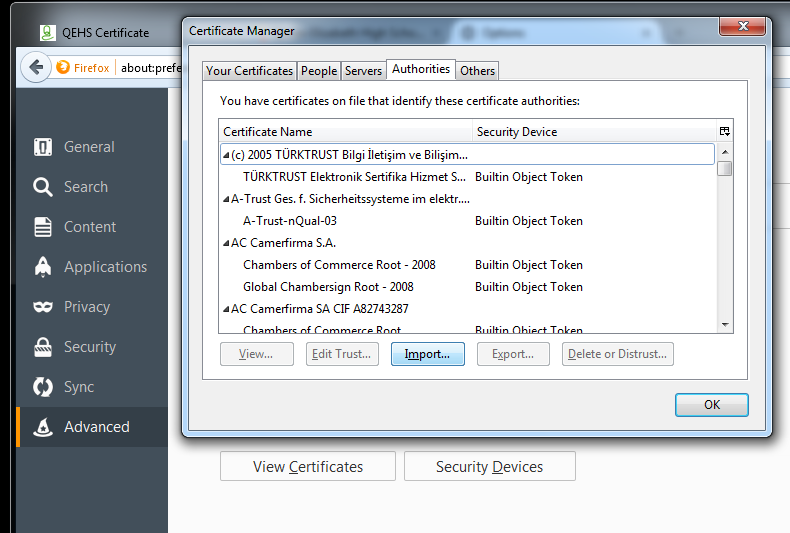The width and height of the screenshot is (790, 533).
Task: Collapse AC Camerfirma SA CIF A82743287 group
Action: 226,309
